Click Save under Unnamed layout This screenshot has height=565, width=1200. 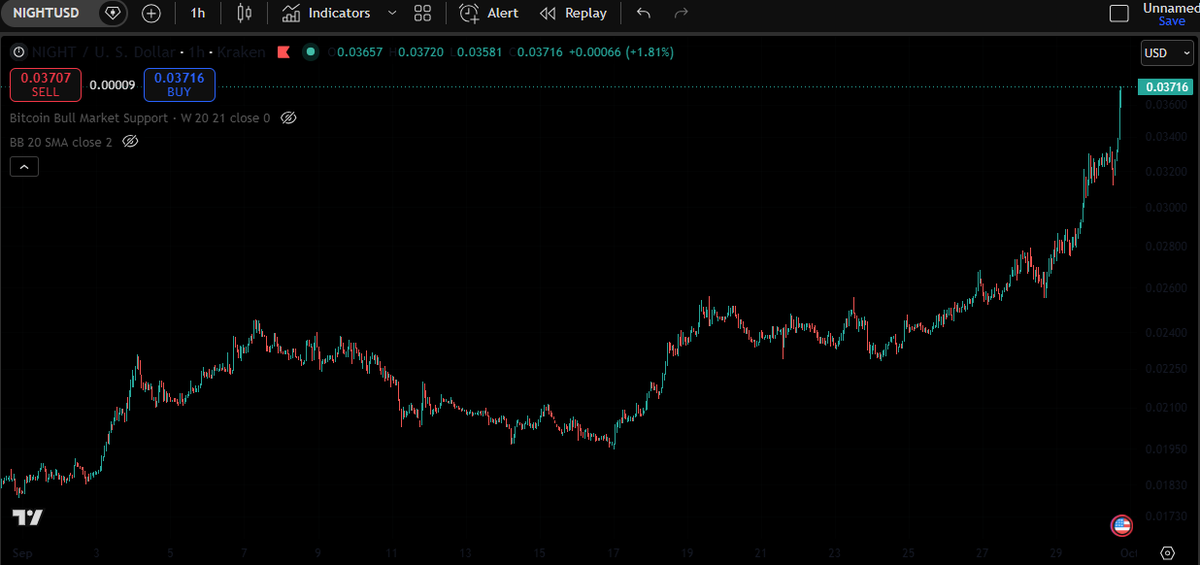click(1171, 21)
